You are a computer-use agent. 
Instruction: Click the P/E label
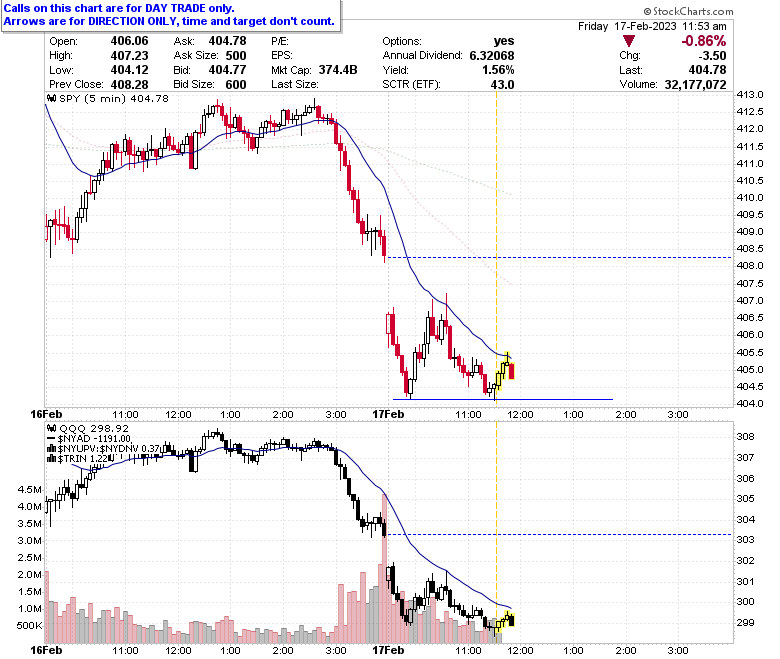tap(280, 41)
